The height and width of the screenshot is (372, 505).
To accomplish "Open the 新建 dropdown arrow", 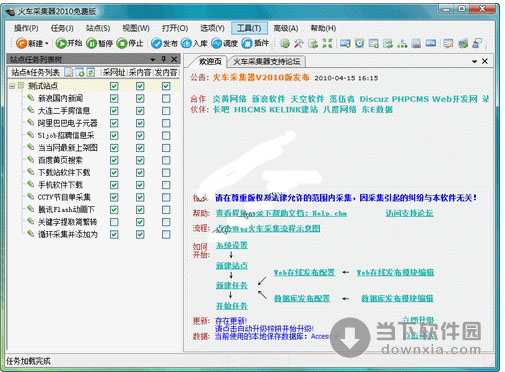I will pyautogui.click(x=47, y=43).
